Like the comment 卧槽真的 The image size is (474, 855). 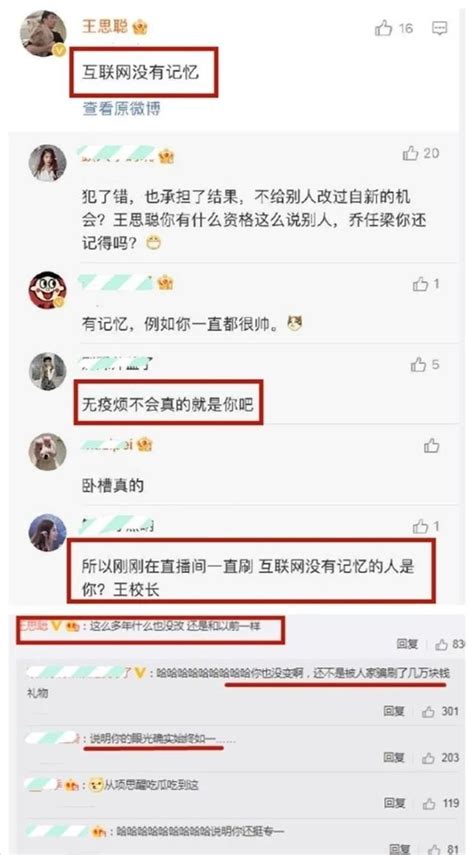(431, 446)
